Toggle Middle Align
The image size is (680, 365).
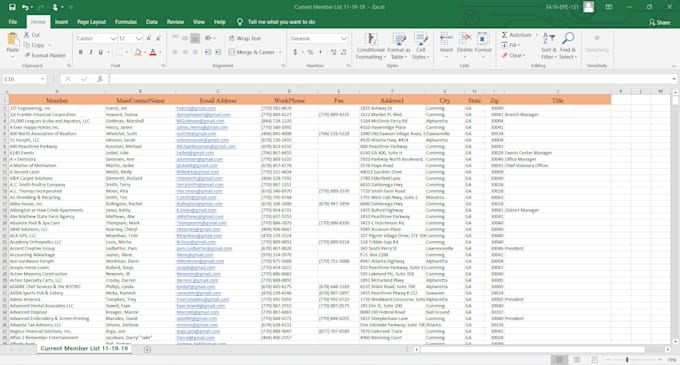coord(185,38)
